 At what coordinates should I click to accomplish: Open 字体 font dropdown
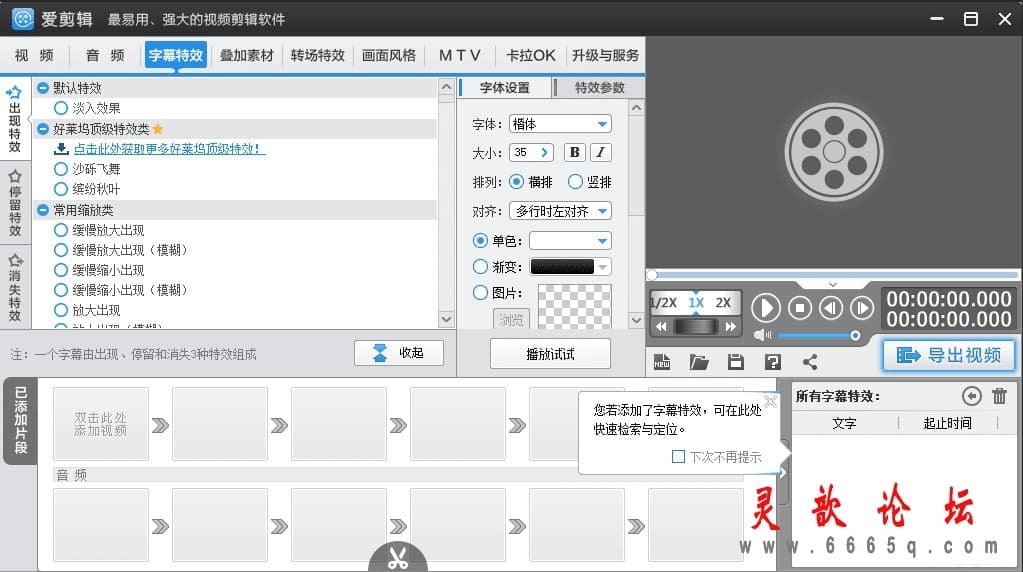[x=560, y=124]
